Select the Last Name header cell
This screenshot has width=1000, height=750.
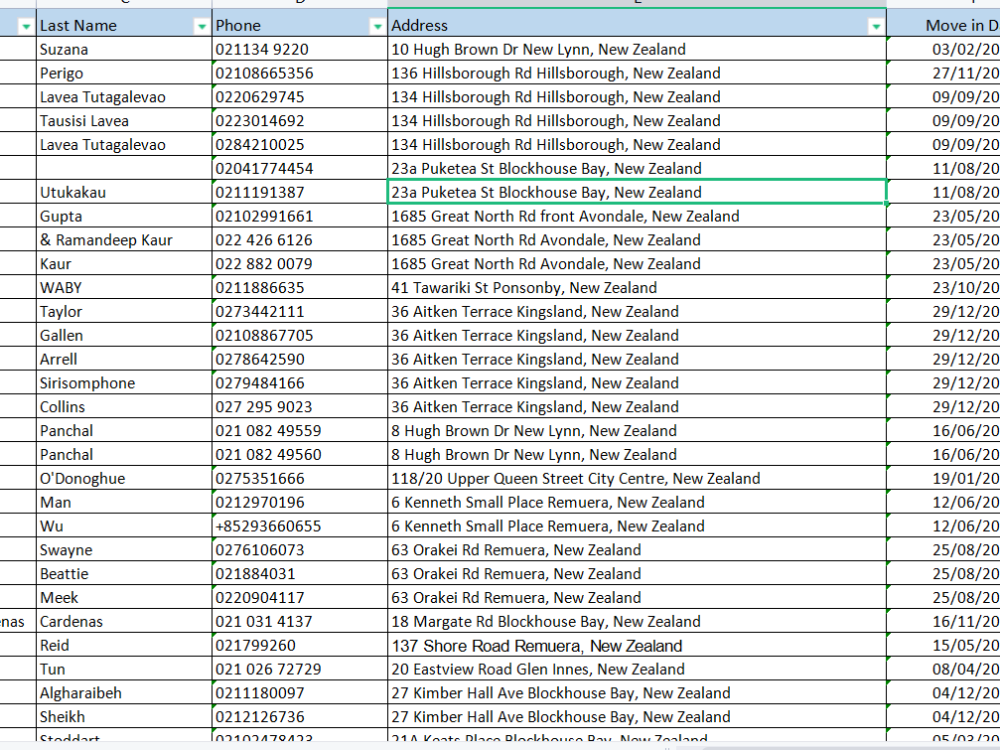124,26
